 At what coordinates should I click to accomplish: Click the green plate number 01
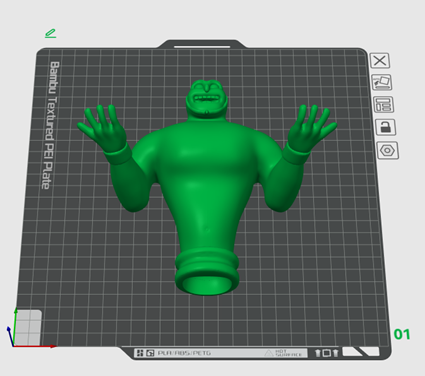[402, 334]
